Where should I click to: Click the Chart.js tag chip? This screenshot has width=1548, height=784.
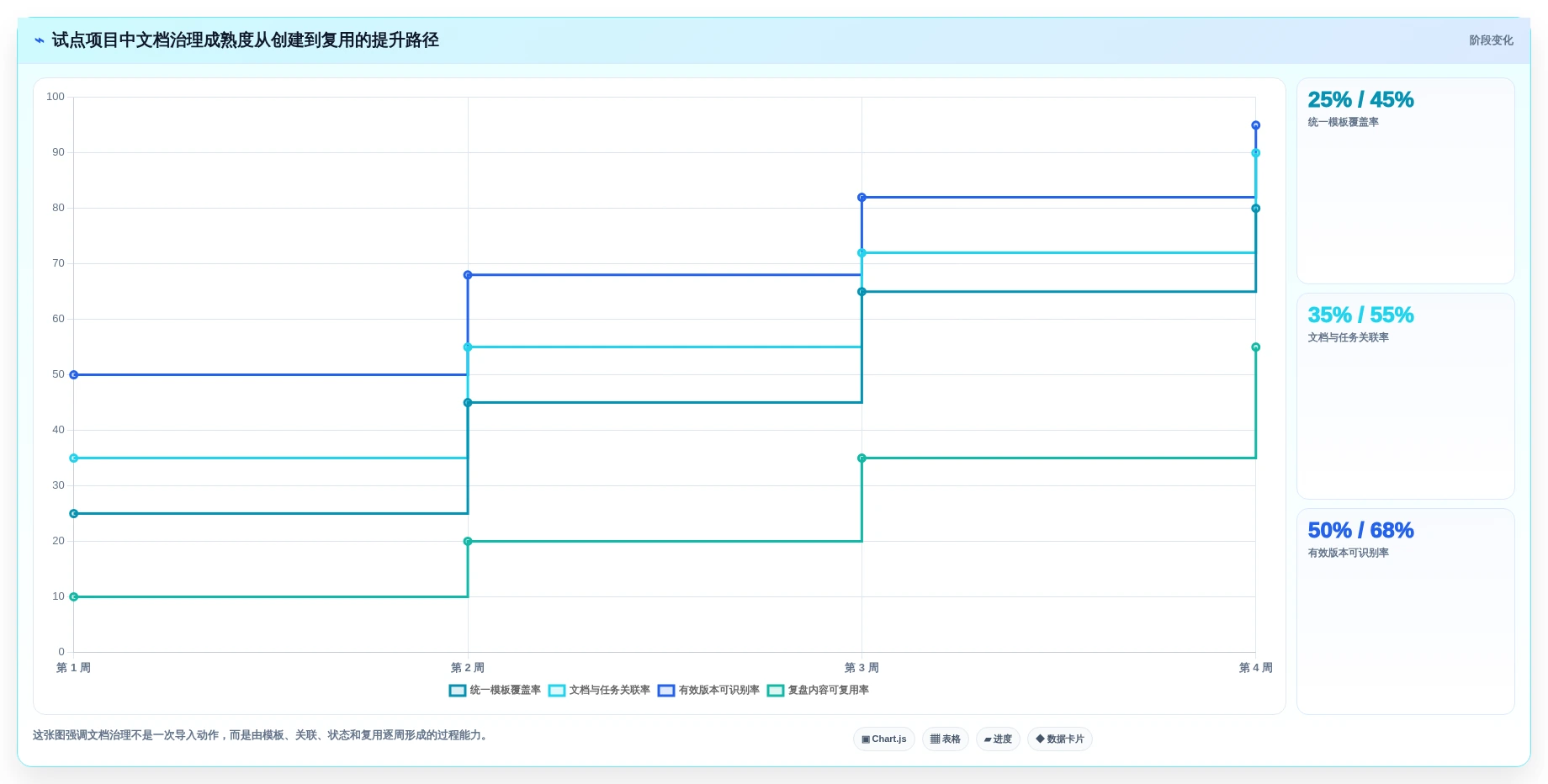[x=884, y=739]
